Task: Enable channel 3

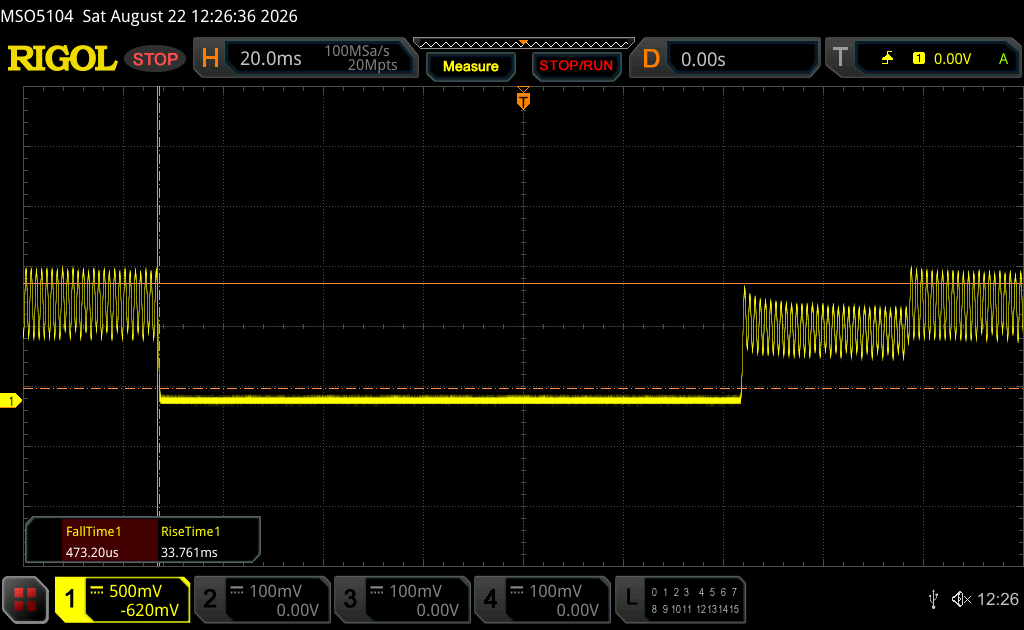Action: [x=350, y=599]
